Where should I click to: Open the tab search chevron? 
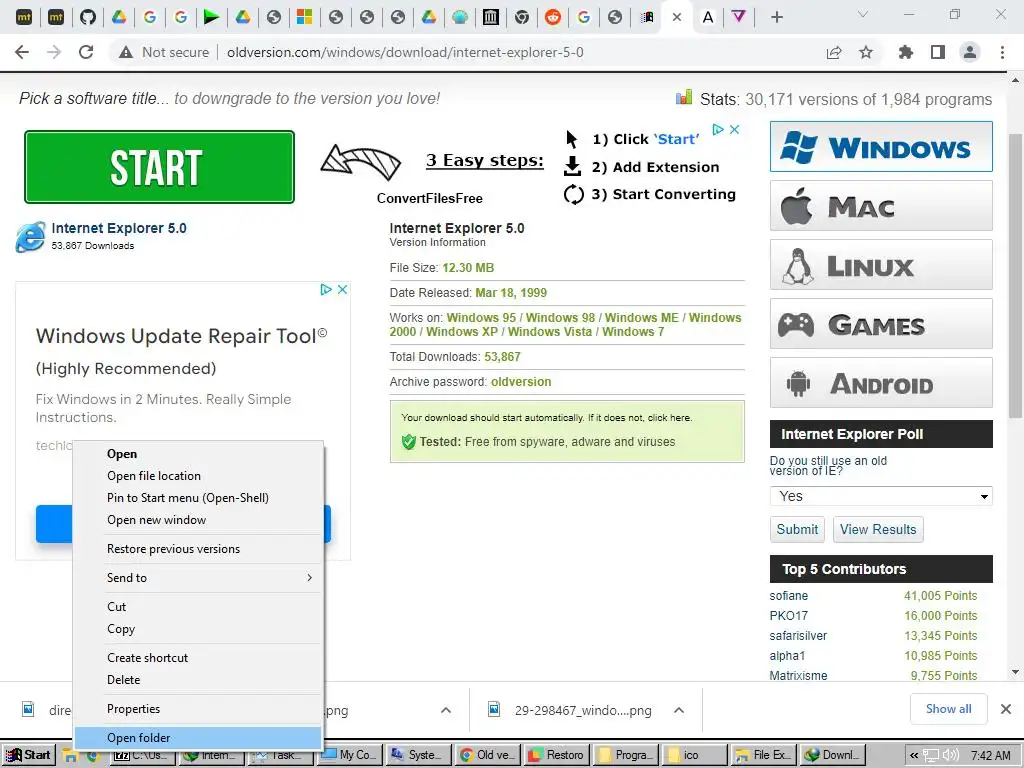(863, 14)
